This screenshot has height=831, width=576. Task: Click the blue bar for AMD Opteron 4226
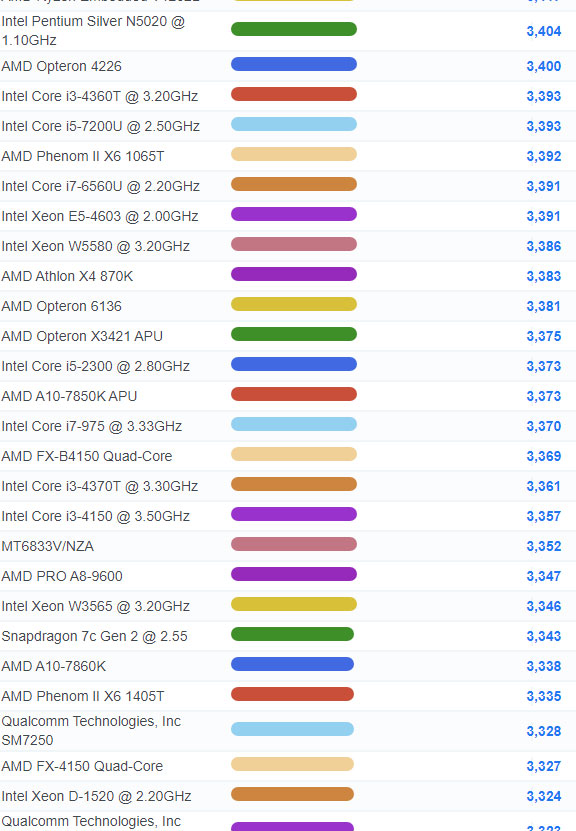(x=294, y=64)
